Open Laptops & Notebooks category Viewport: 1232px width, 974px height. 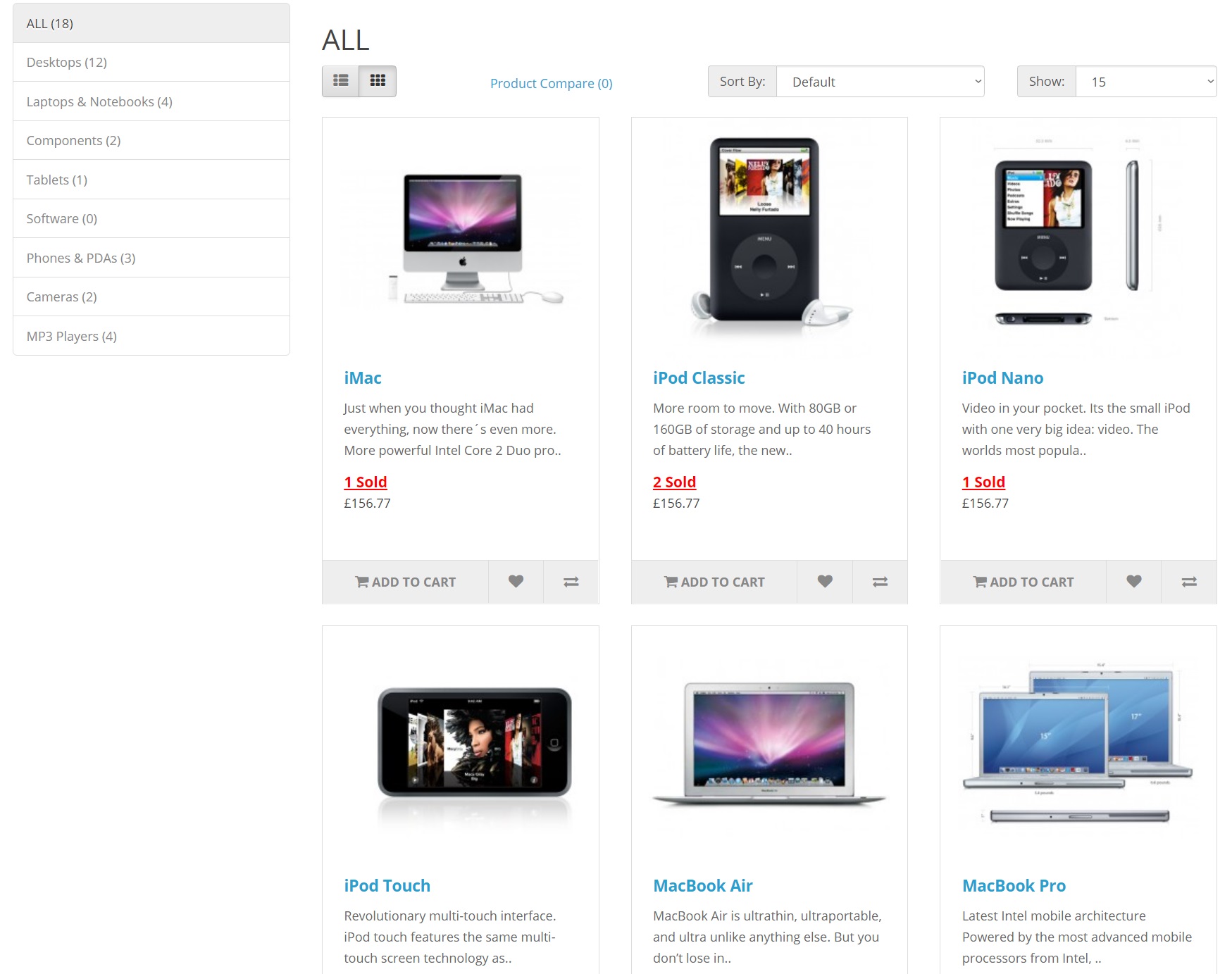point(151,101)
